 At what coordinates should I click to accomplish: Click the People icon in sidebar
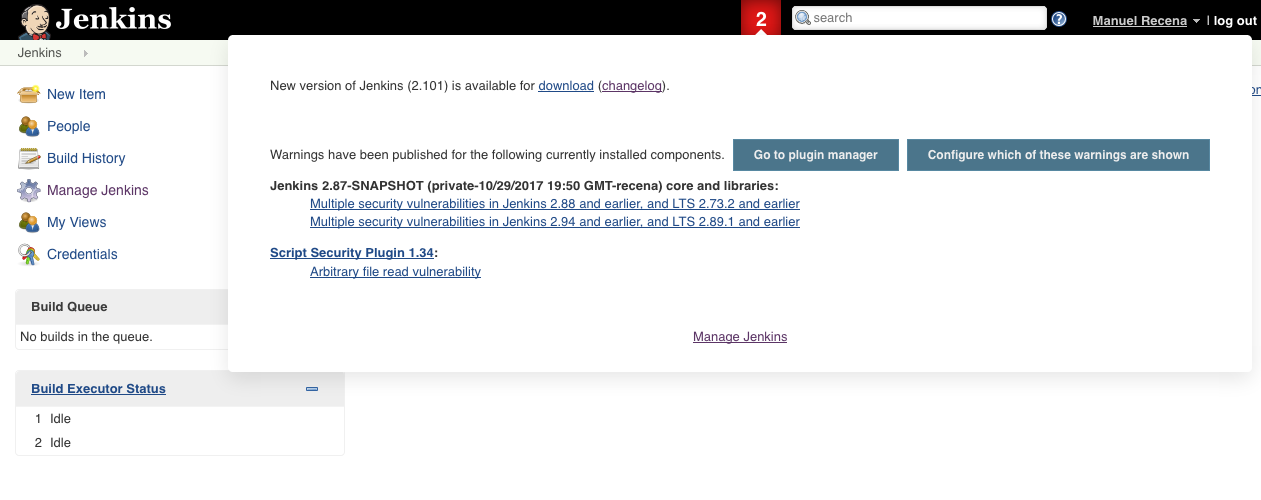pos(29,126)
